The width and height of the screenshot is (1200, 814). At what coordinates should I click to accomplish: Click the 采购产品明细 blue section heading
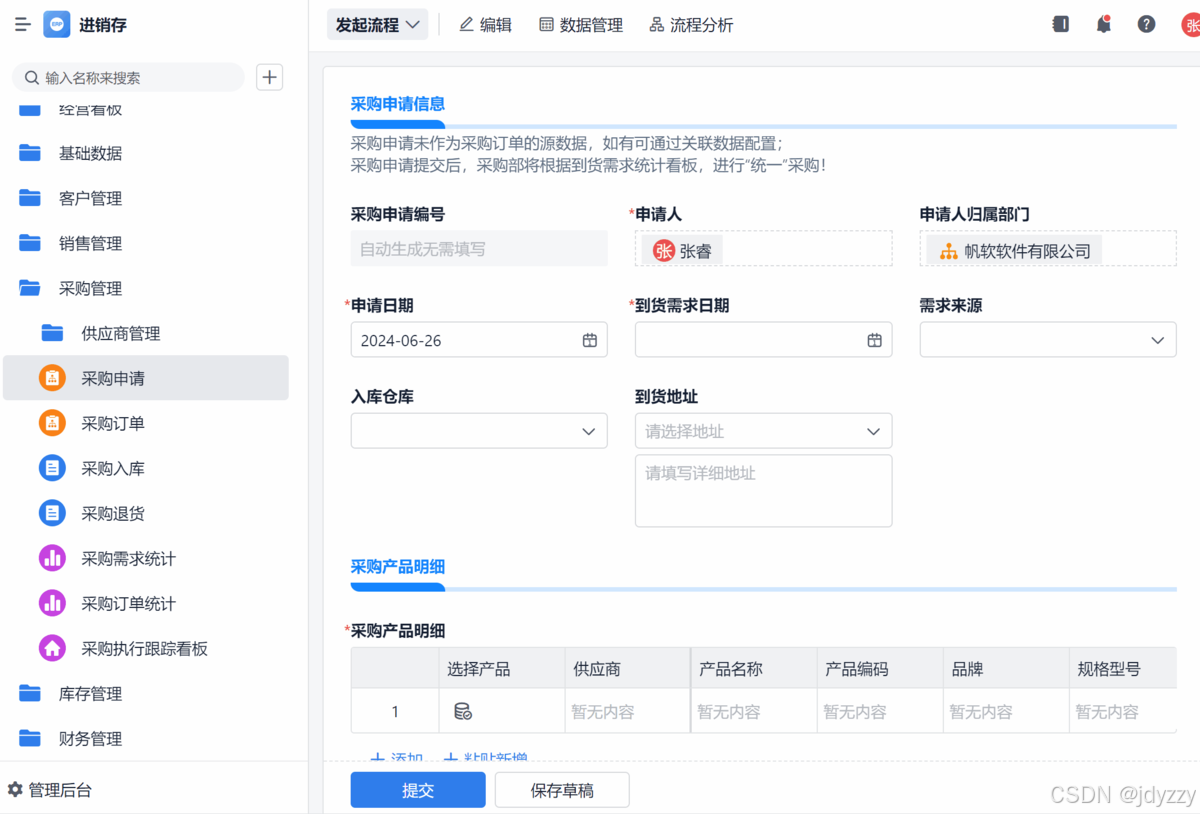click(x=398, y=566)
